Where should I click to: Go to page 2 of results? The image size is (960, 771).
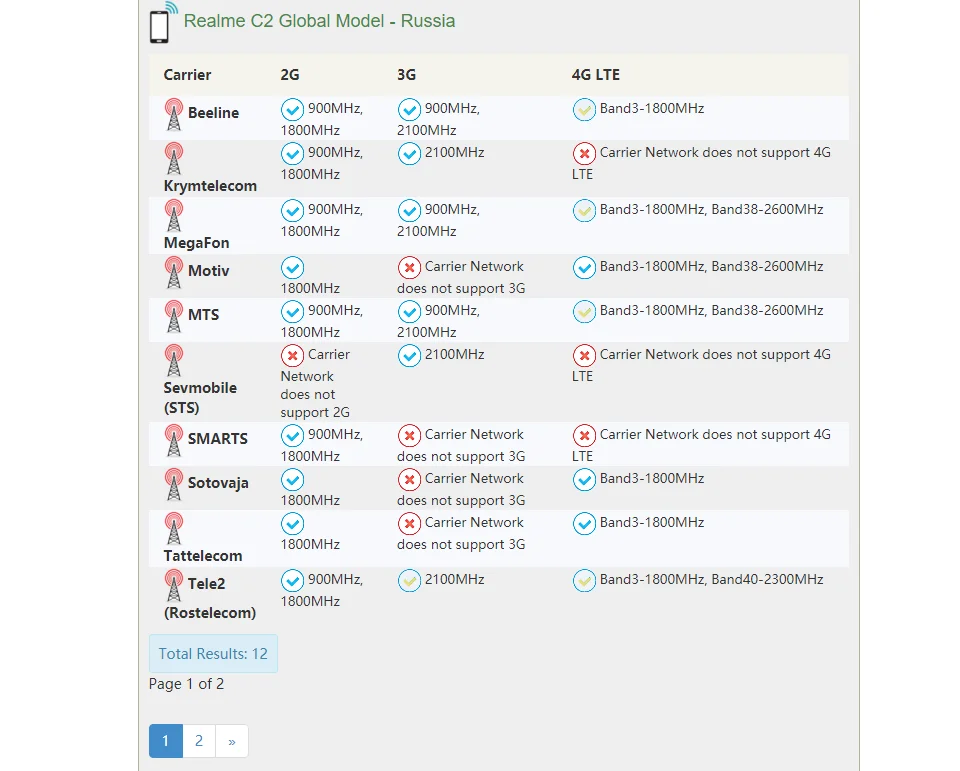pos(199,741)
